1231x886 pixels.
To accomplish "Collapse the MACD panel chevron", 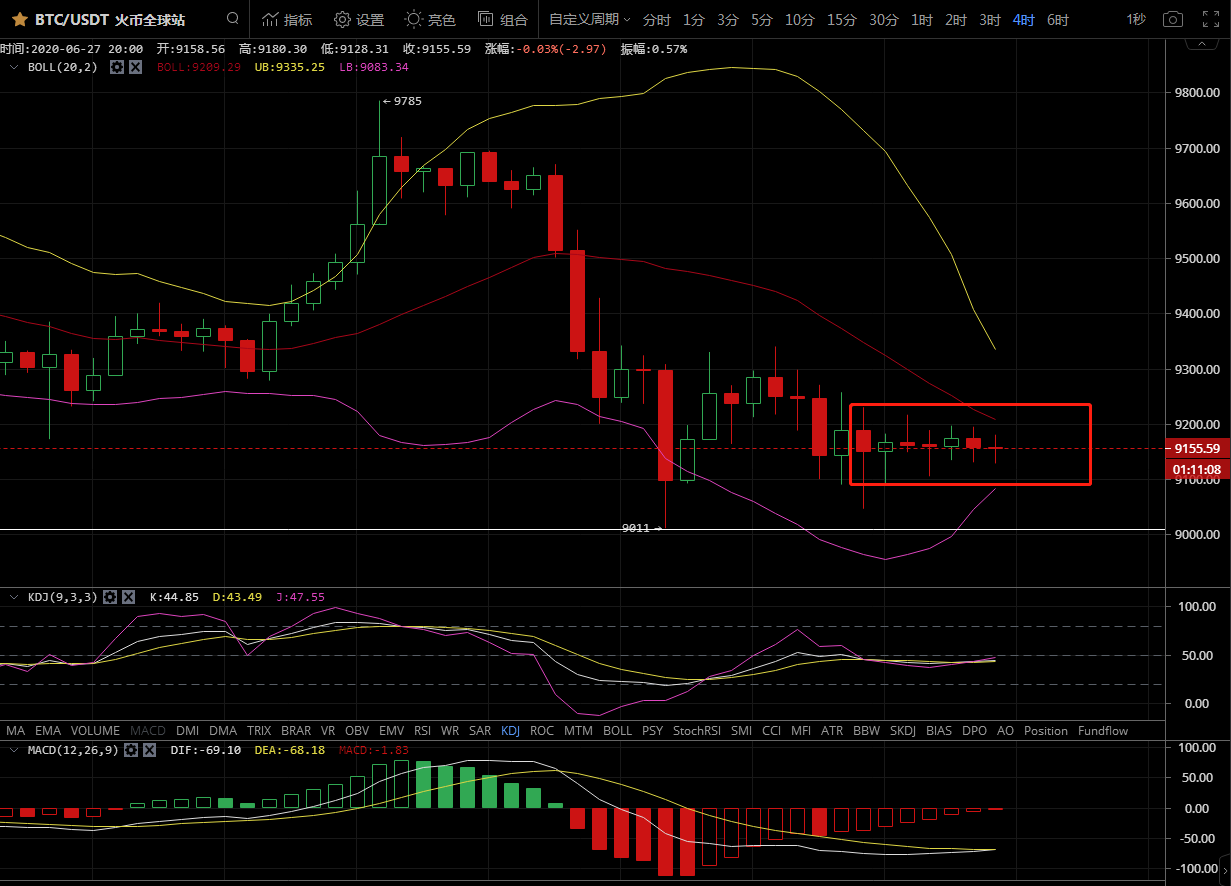I will click(x=13, y=749).
